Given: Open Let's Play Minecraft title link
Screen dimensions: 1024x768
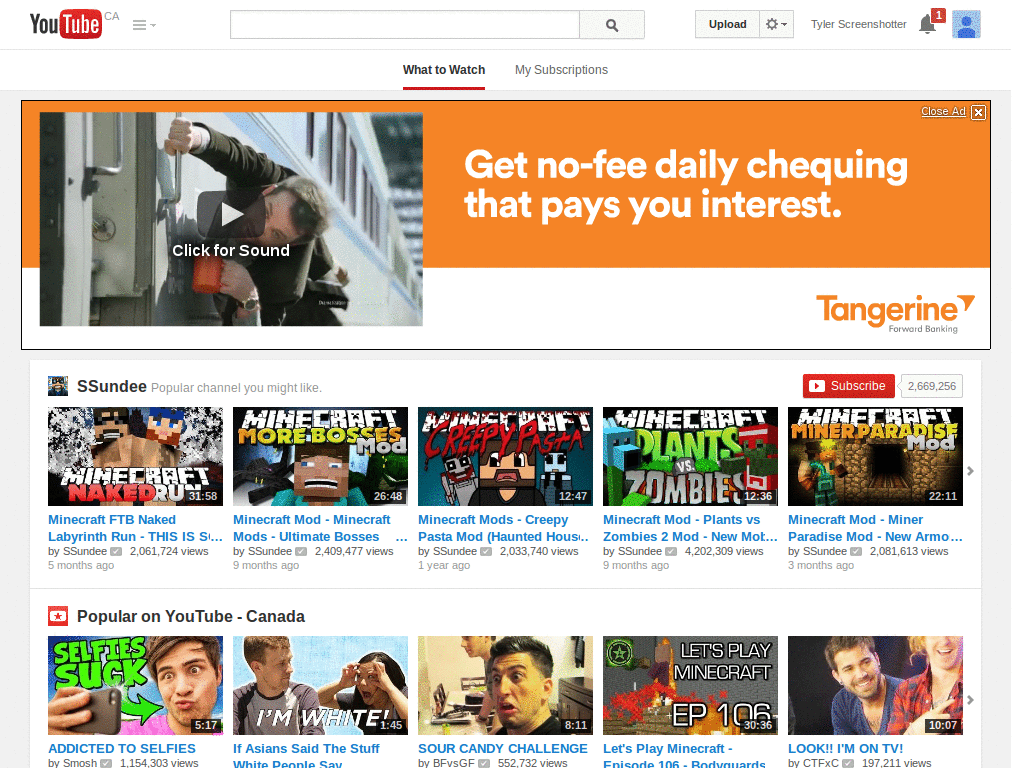Looking at the screenshot, I should [x=684, y=756].
